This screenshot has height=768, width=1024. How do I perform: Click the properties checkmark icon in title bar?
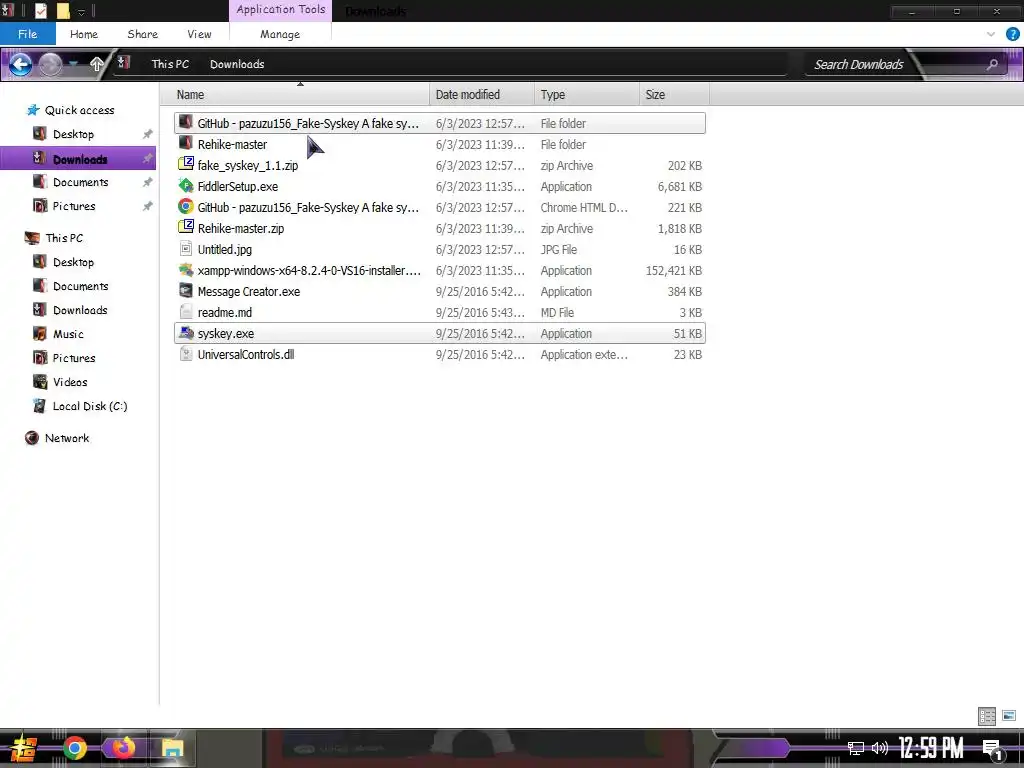40,10
